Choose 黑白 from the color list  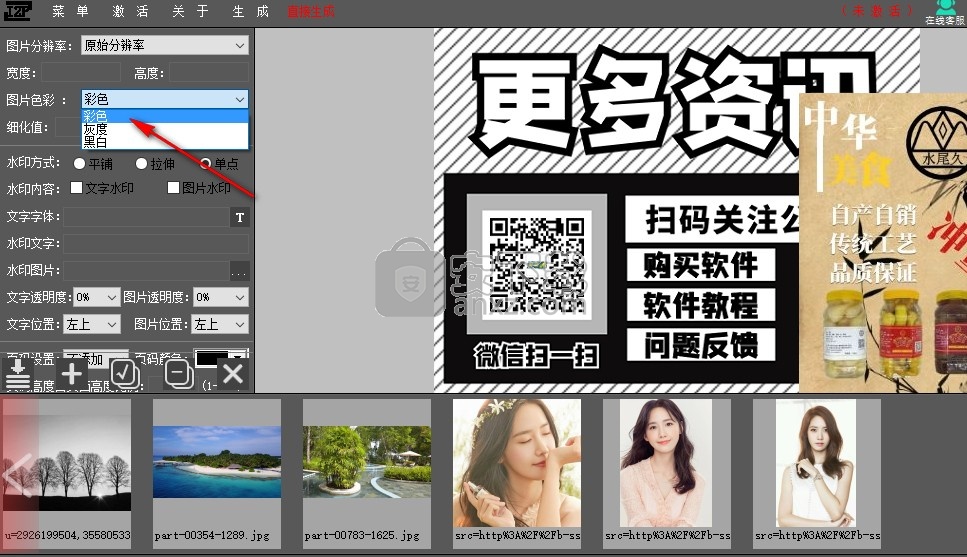pyautogui.click(x=165, y=142)
